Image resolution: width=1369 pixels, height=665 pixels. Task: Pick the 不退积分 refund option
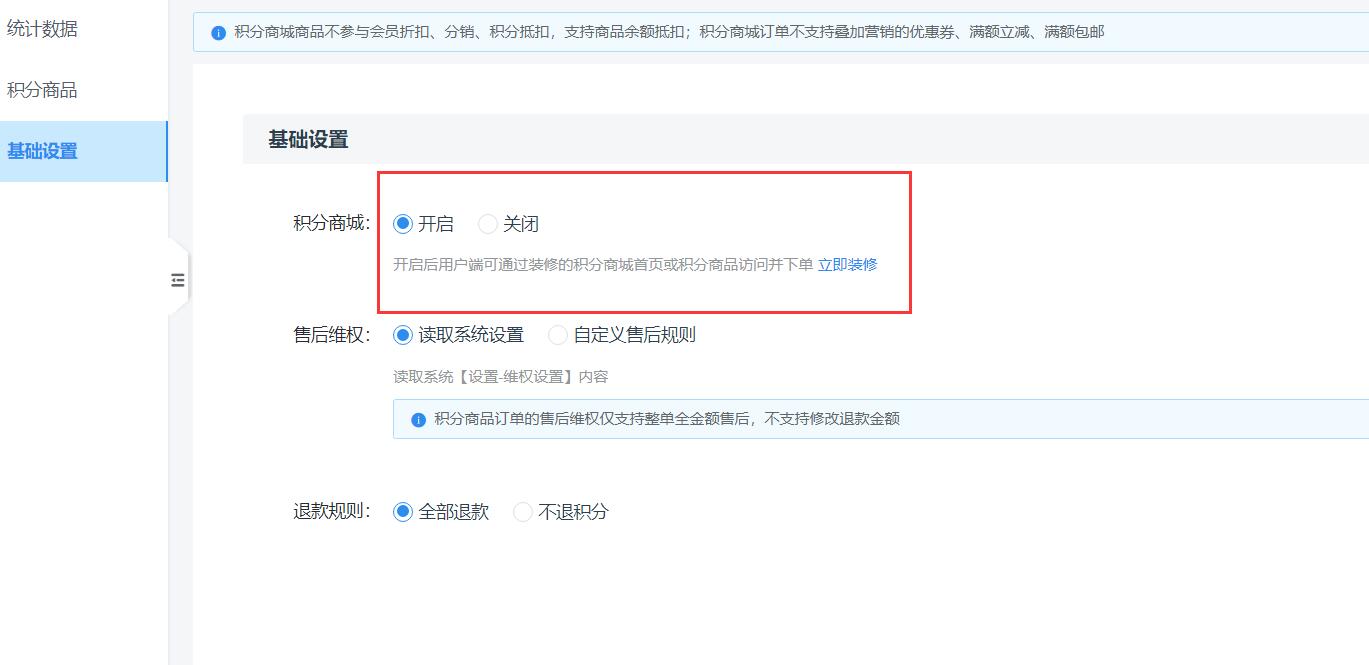point(523,512)
